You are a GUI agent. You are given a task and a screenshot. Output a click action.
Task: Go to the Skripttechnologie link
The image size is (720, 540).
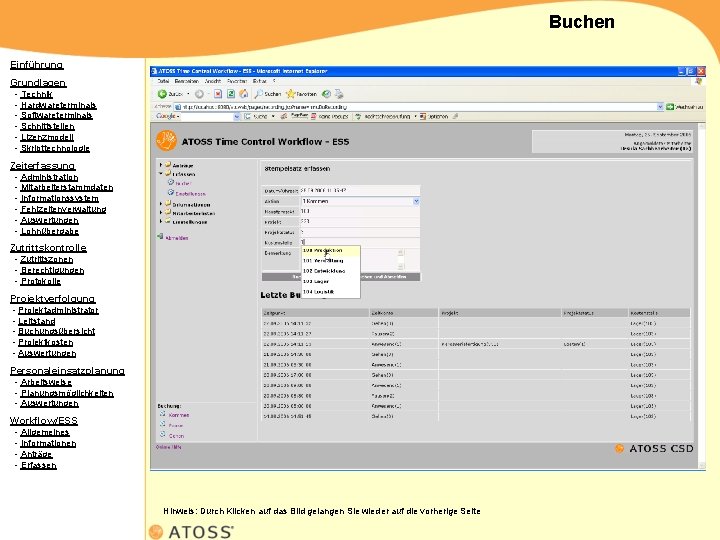55,148
